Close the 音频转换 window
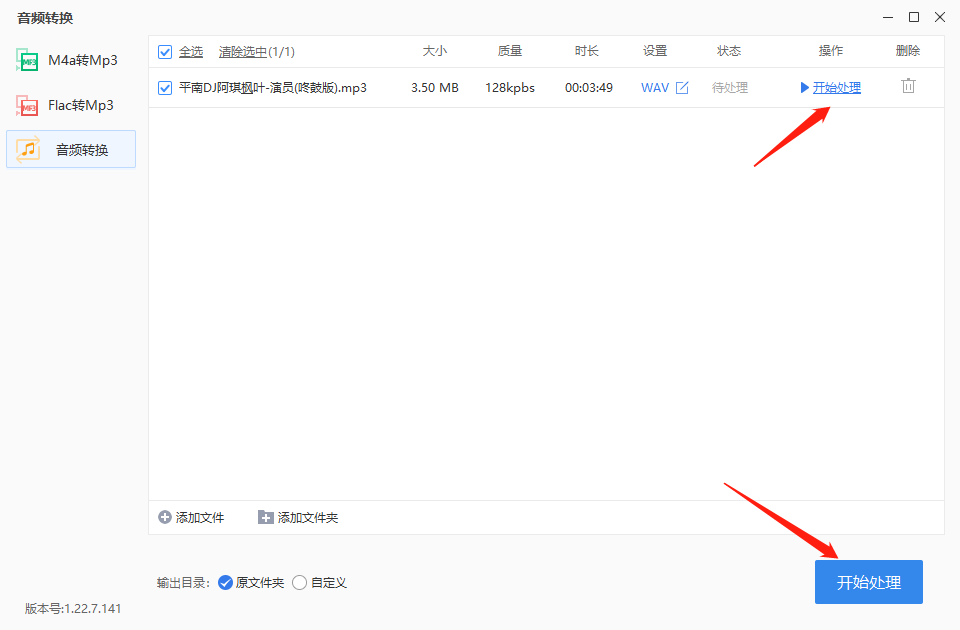This screenshot has height=630, width=960. coord(940,17)
